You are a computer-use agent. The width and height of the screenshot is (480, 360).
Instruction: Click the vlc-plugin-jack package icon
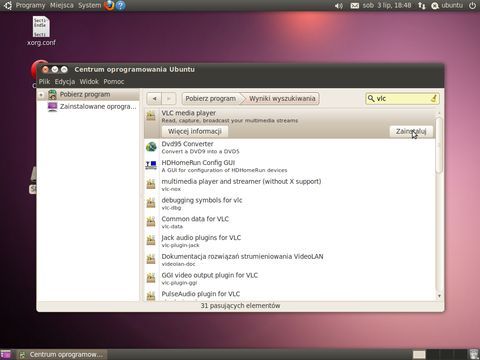pos(151,240)
